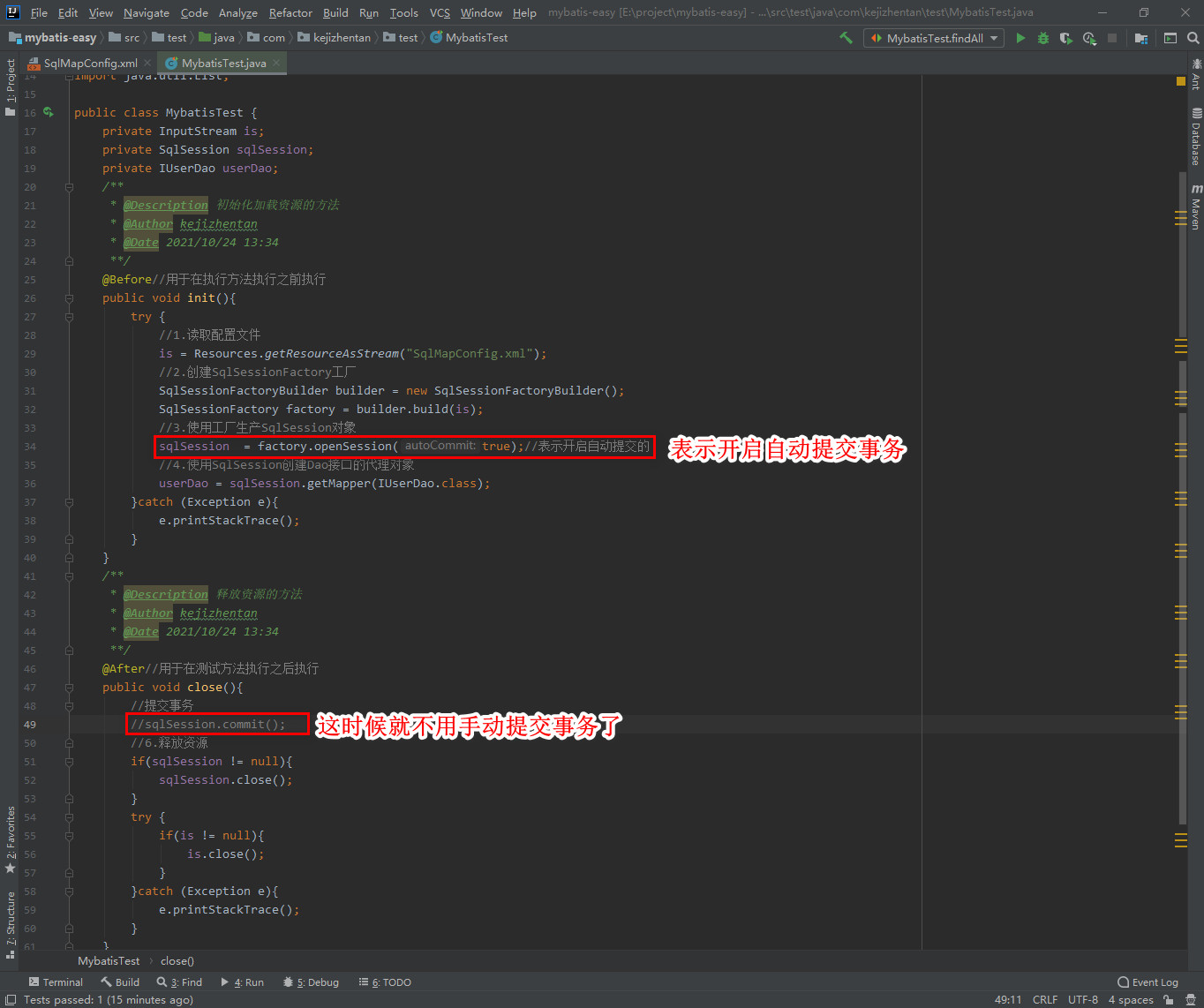Click src folder in navigation bar
This screenshot has height=1008, width=1204.
pyautogui.click(x=124, y=38)
